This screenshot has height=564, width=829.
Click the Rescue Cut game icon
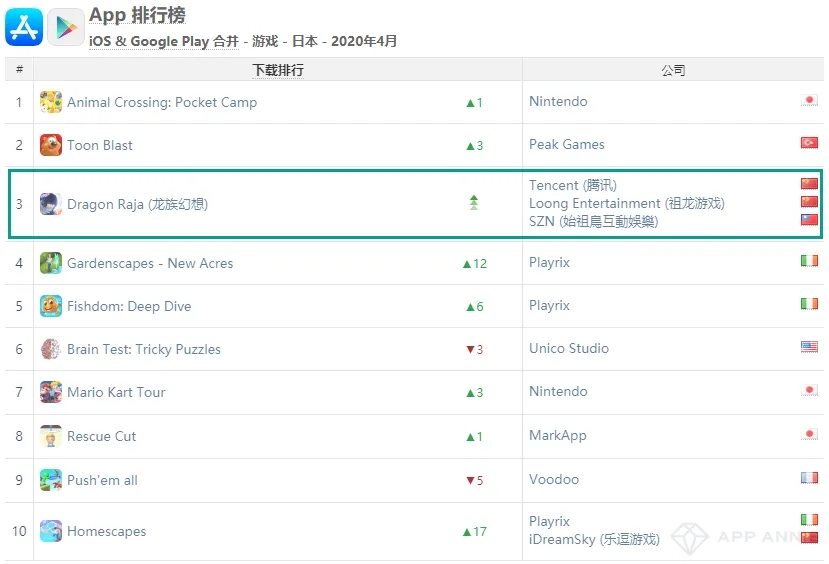click(51, 436)
